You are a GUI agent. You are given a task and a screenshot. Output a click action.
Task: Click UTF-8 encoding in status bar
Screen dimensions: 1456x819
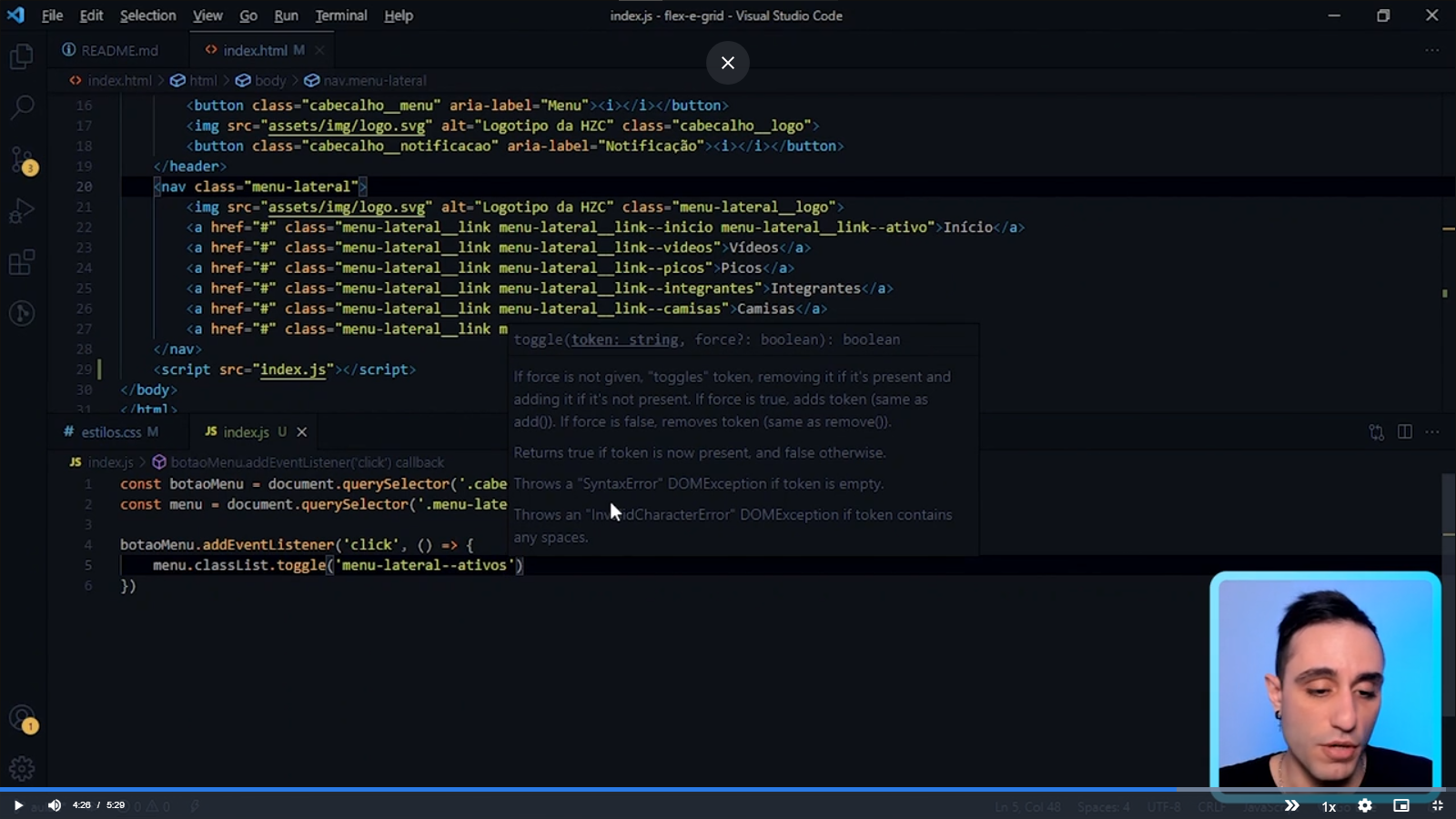(x=1164, y=807)
